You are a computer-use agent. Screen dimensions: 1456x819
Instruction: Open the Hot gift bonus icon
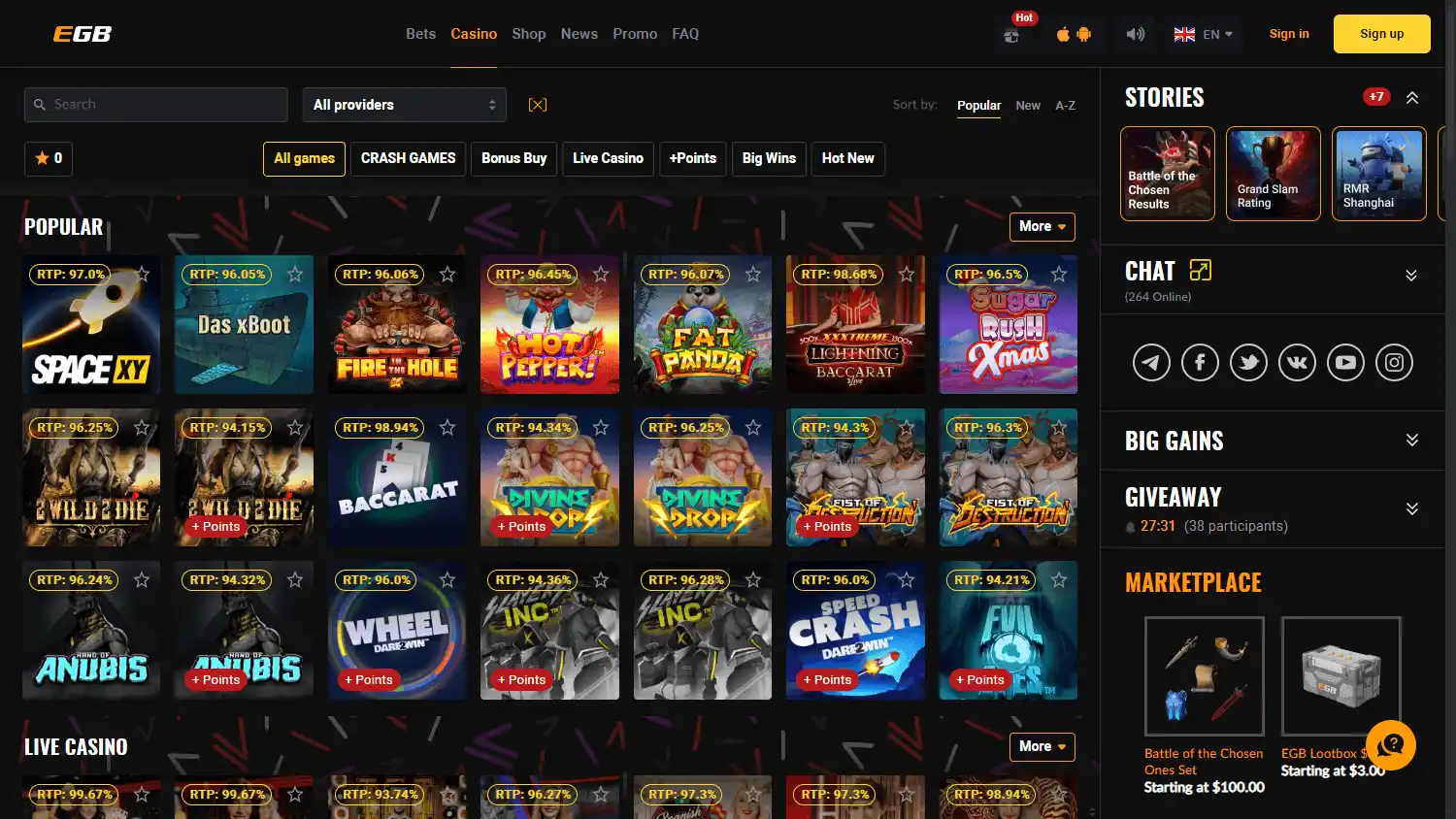(1011, 36)
